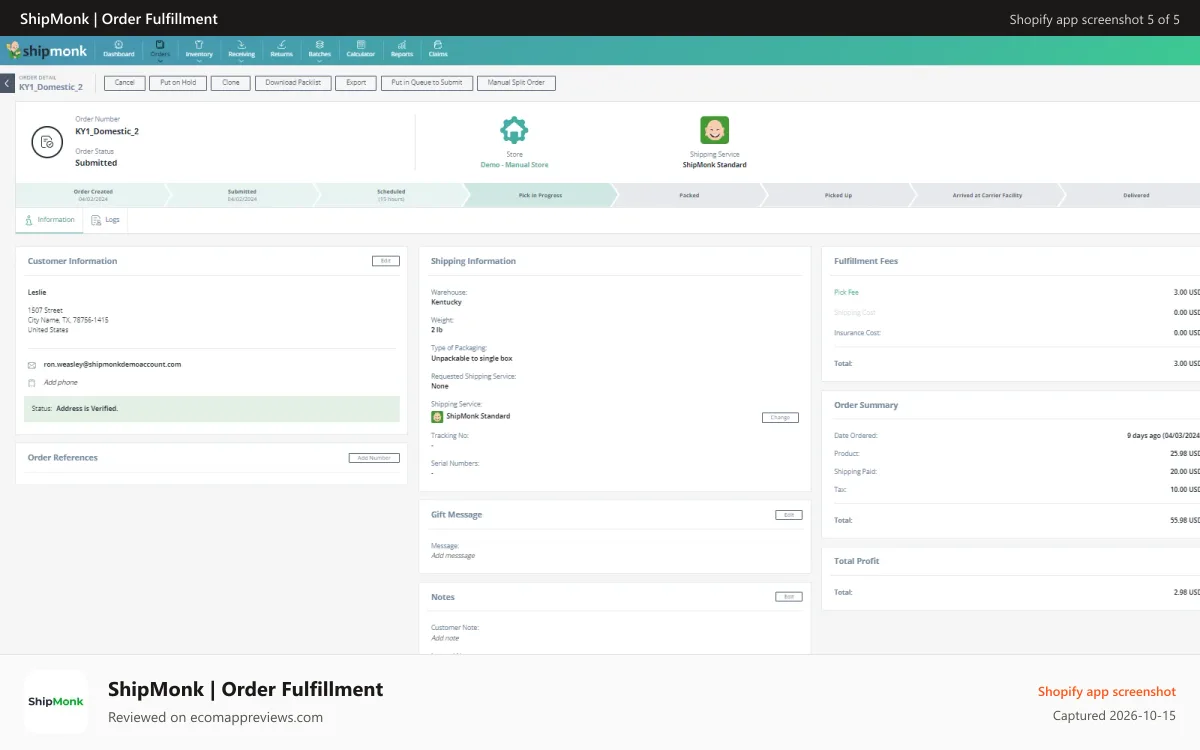Click the Pick Fee link
Image resolution: width=1200 pixels, height=750 pixels.
pos(846,293)
